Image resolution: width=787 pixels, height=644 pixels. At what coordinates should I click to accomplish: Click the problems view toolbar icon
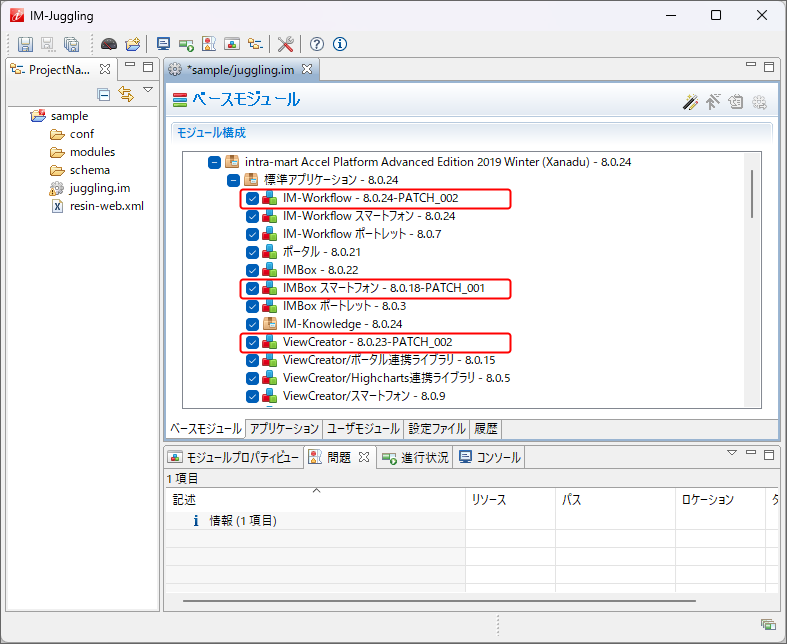click(x=209, y=44)
